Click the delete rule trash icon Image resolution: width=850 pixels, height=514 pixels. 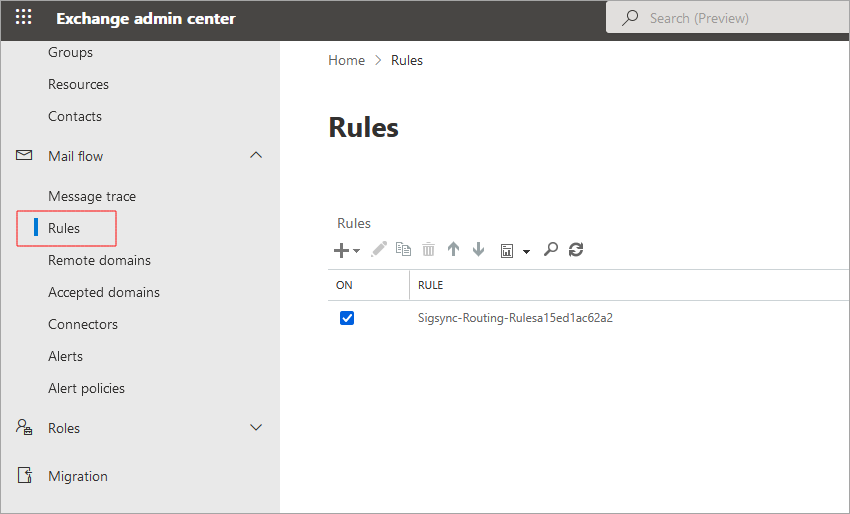tap(429, 250)
